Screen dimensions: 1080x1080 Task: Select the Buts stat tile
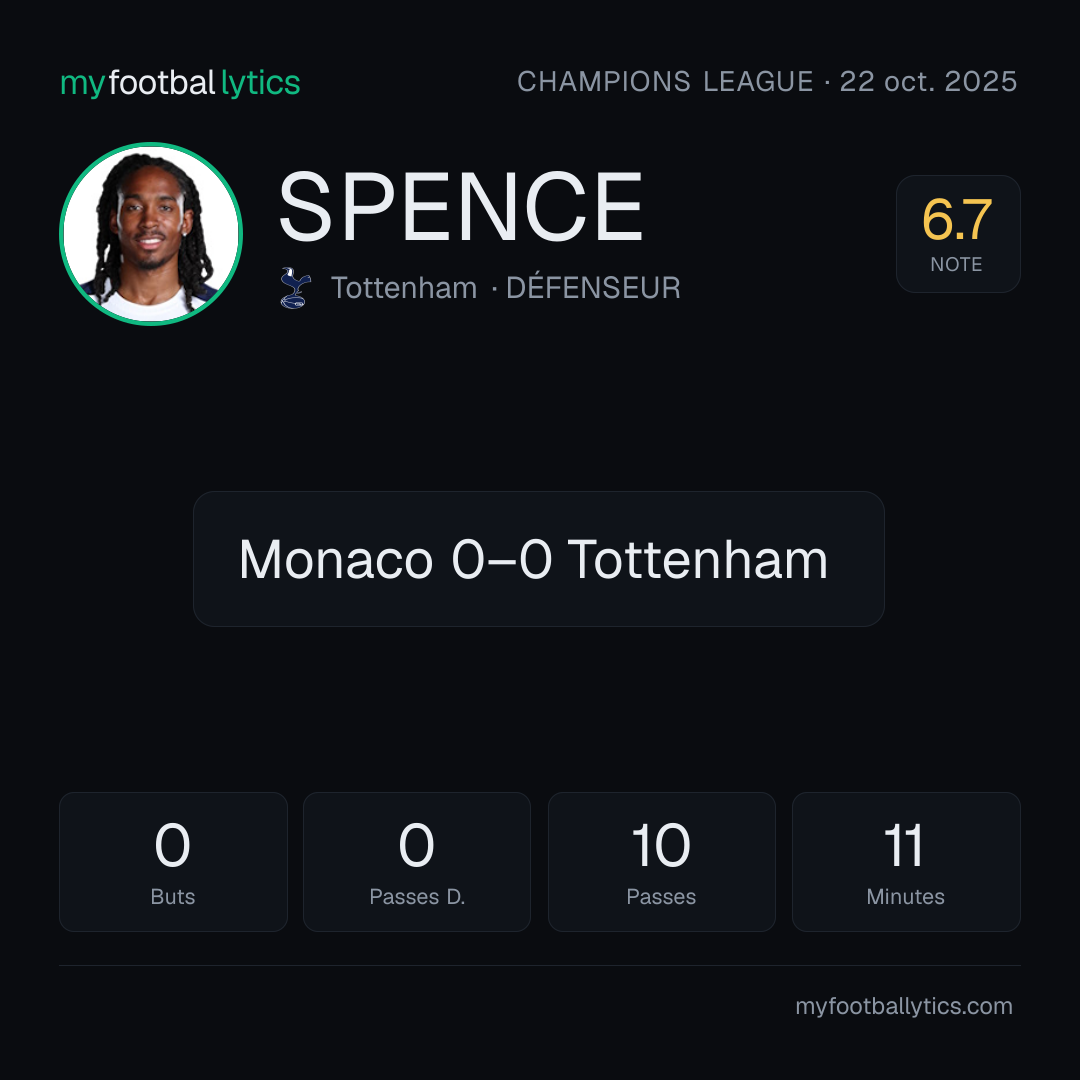173,862
